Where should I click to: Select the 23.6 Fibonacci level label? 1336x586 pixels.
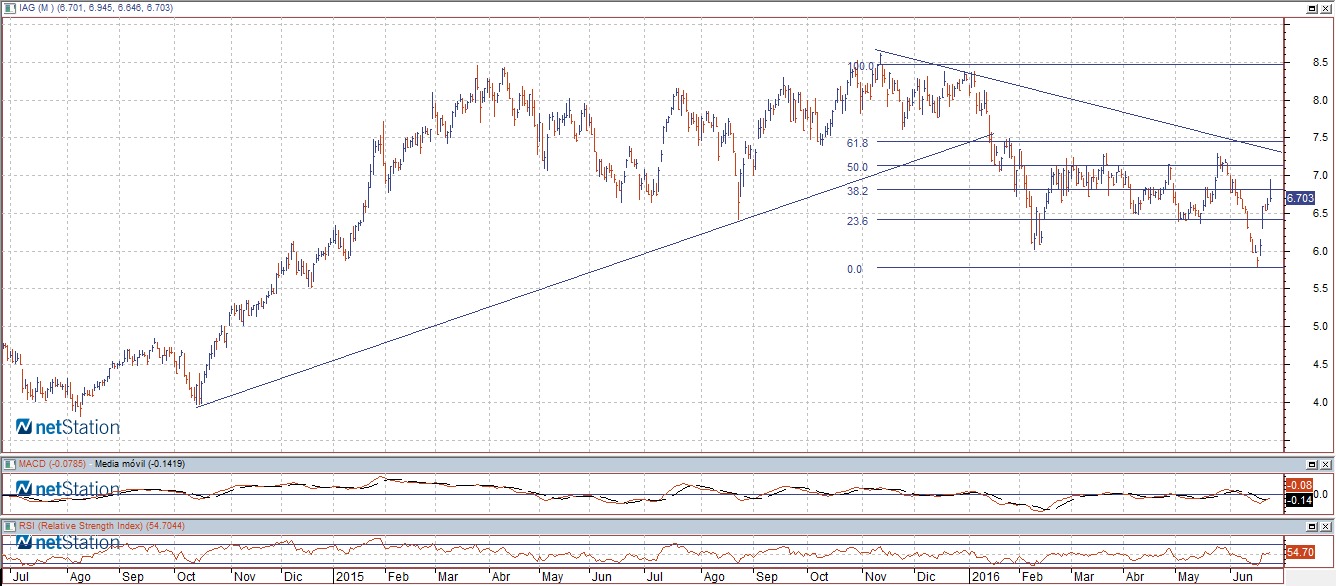tap(856, 221)
